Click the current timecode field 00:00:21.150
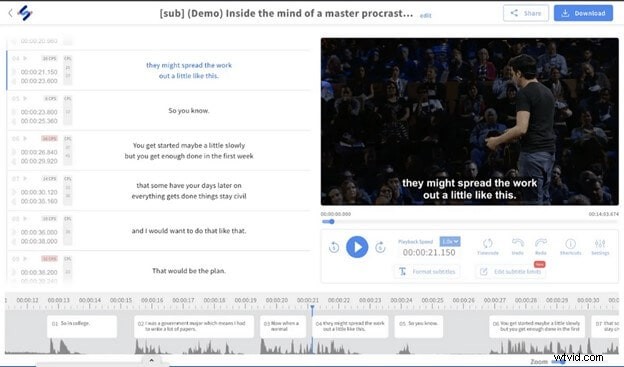The height and width of the screenshot is (367, 624). 429,252
